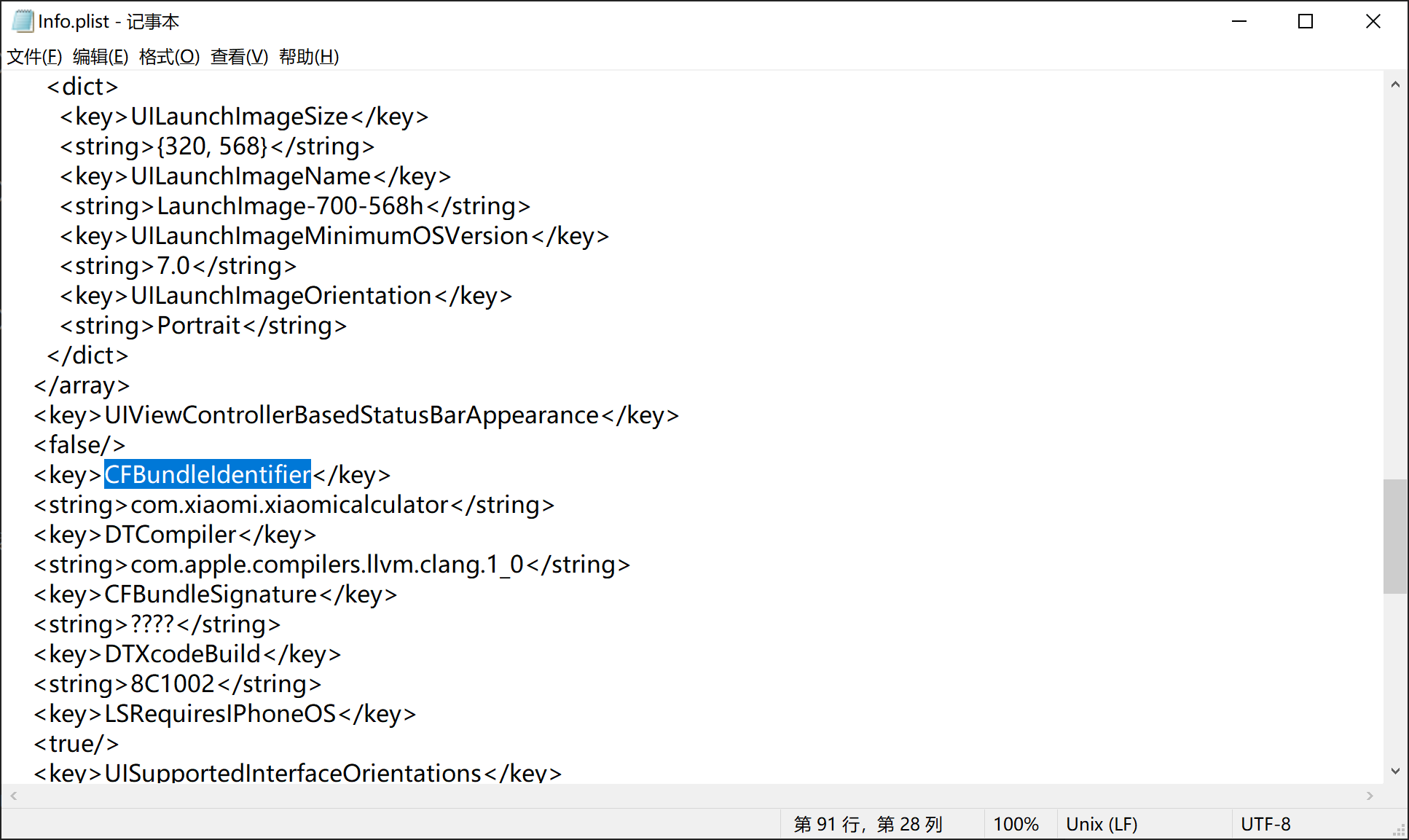Minimize the Notepad window
Viewport: 1409px width, 840px height.
click(1239, 22)
